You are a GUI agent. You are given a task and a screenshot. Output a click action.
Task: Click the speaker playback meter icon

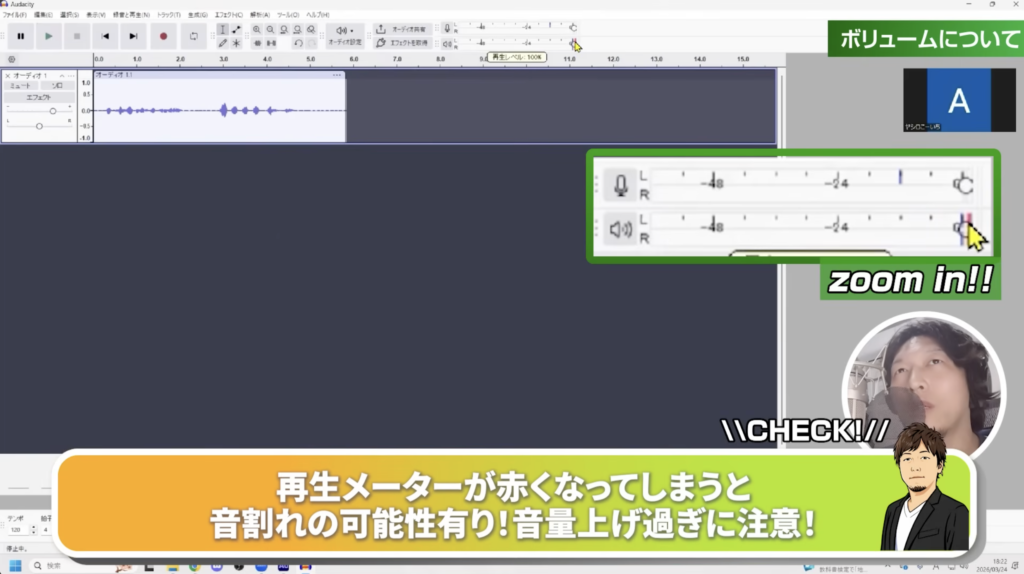click(x=447, y=42)
